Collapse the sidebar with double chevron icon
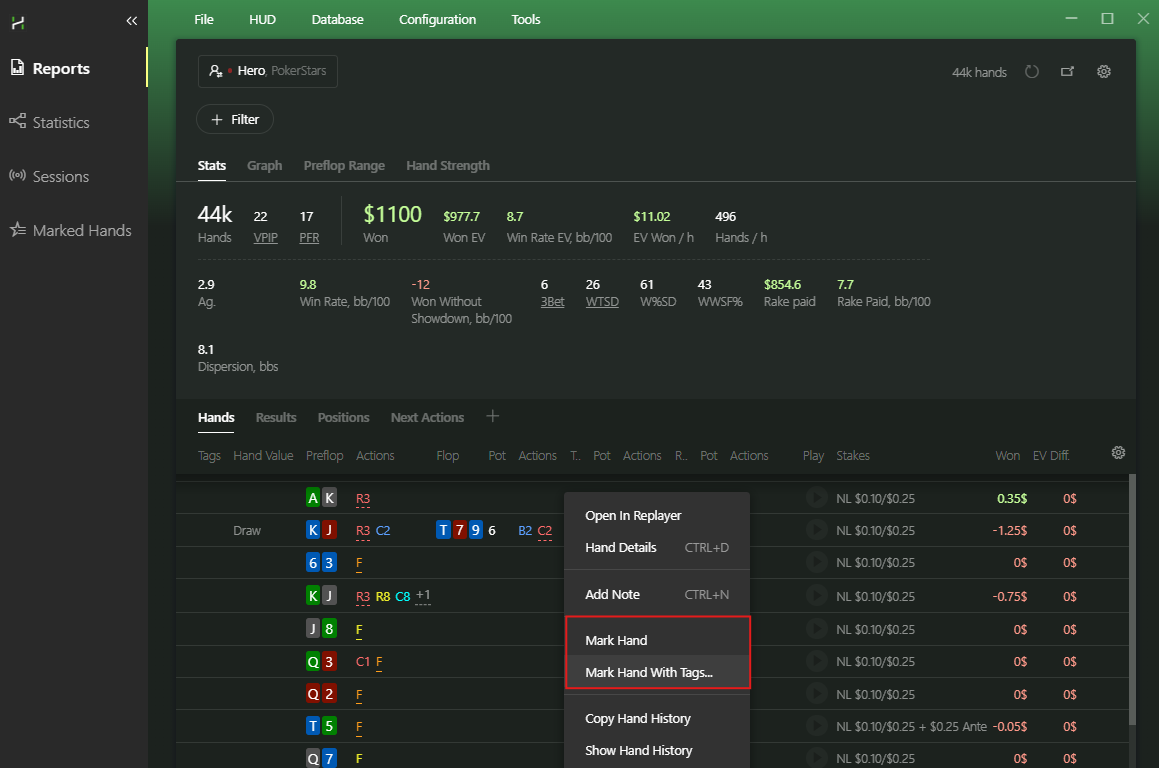The width and height of the screenshot is (1159, 768). (132, 21)
